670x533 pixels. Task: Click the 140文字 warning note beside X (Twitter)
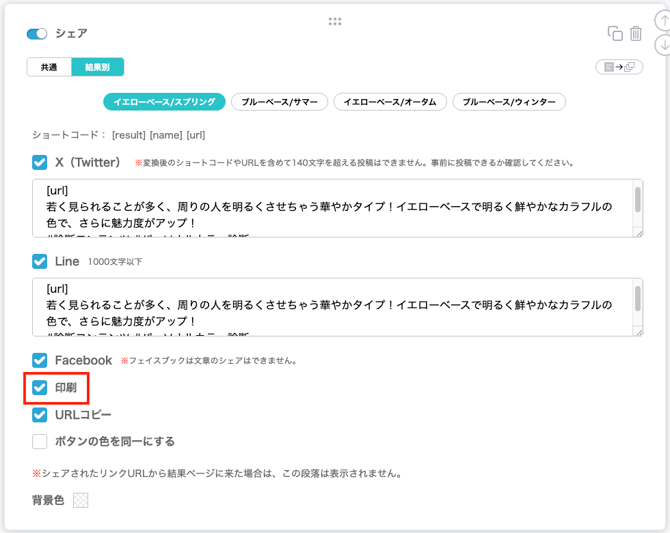coord(354,162)
